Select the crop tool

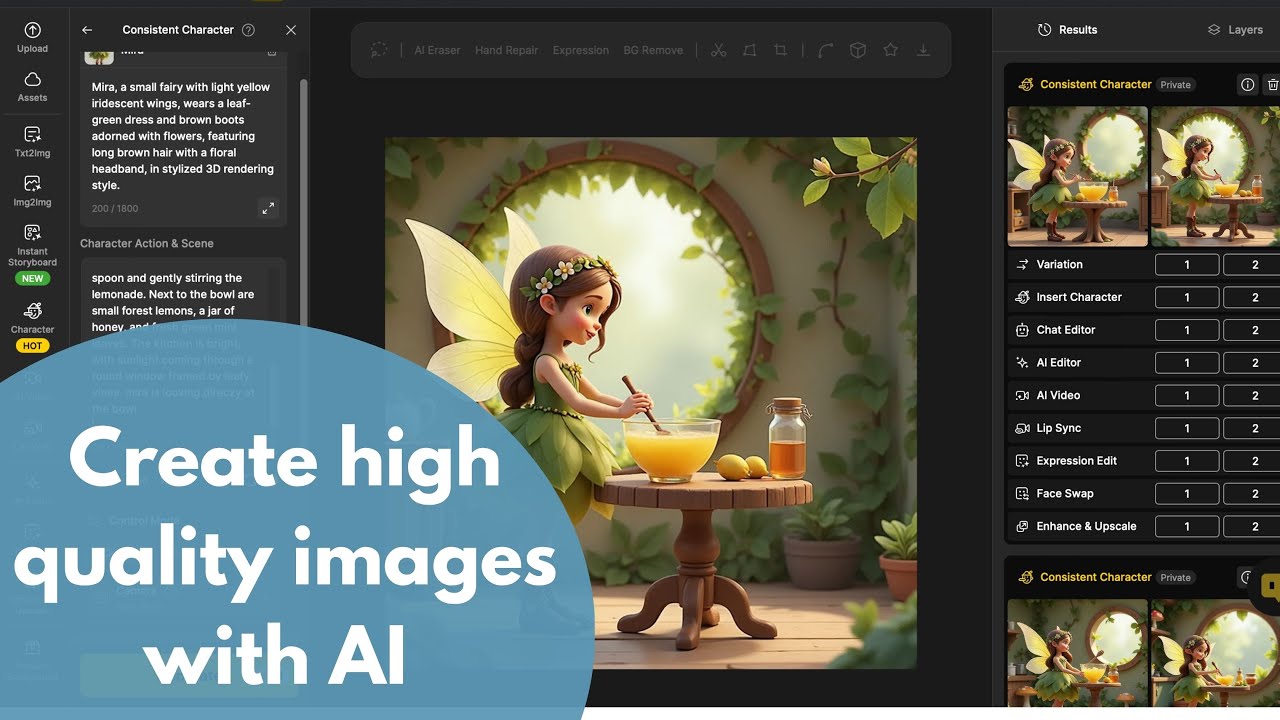point(780,50)
